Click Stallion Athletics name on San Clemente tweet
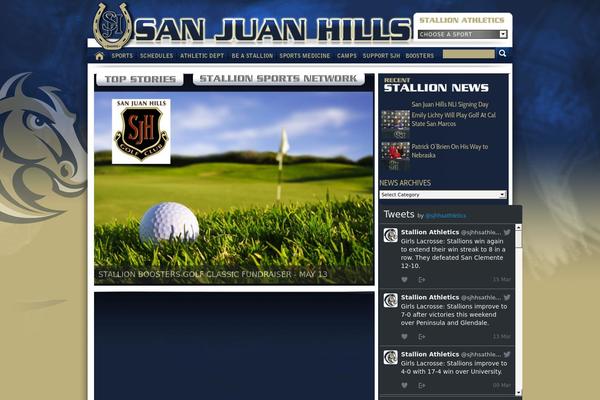This screenshot has width=600, height=400. point(430,232)
